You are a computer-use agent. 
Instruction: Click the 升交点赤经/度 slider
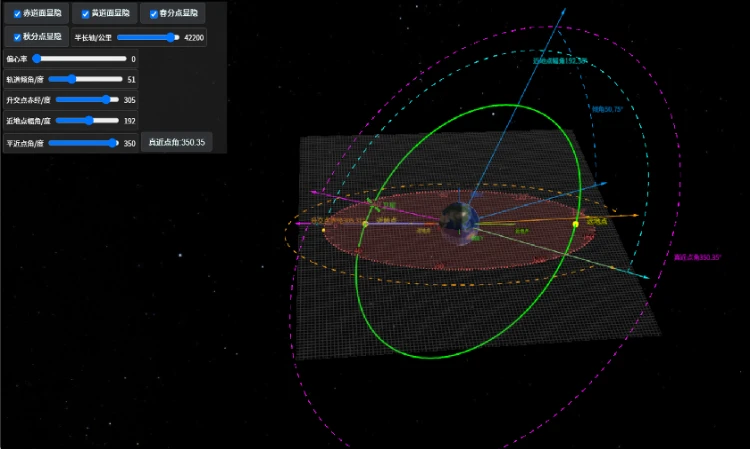[87, 99]
